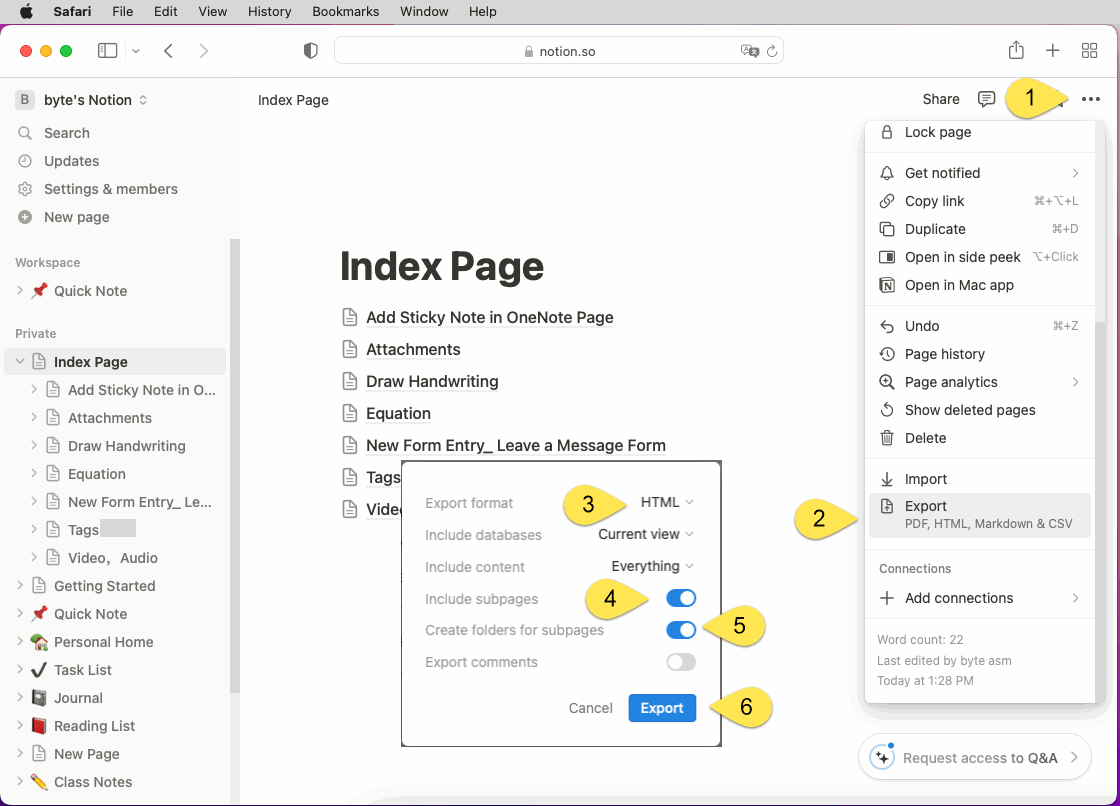Open Add Sticky Note in OneNote Page link
This screenshot has width=1120, height=806.
[x=490, y=317]
